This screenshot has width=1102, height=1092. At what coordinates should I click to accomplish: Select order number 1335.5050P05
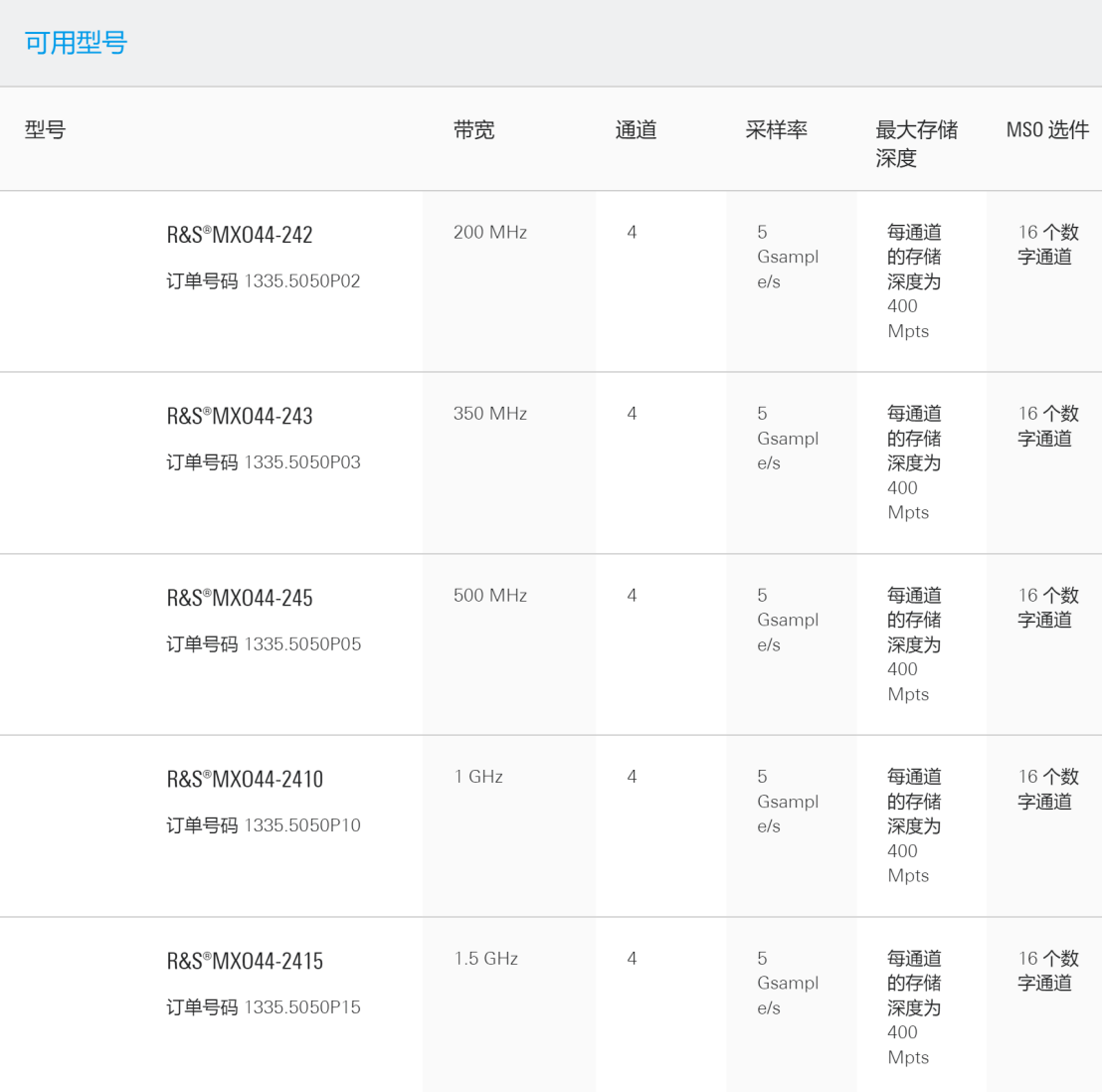[302, 644]
